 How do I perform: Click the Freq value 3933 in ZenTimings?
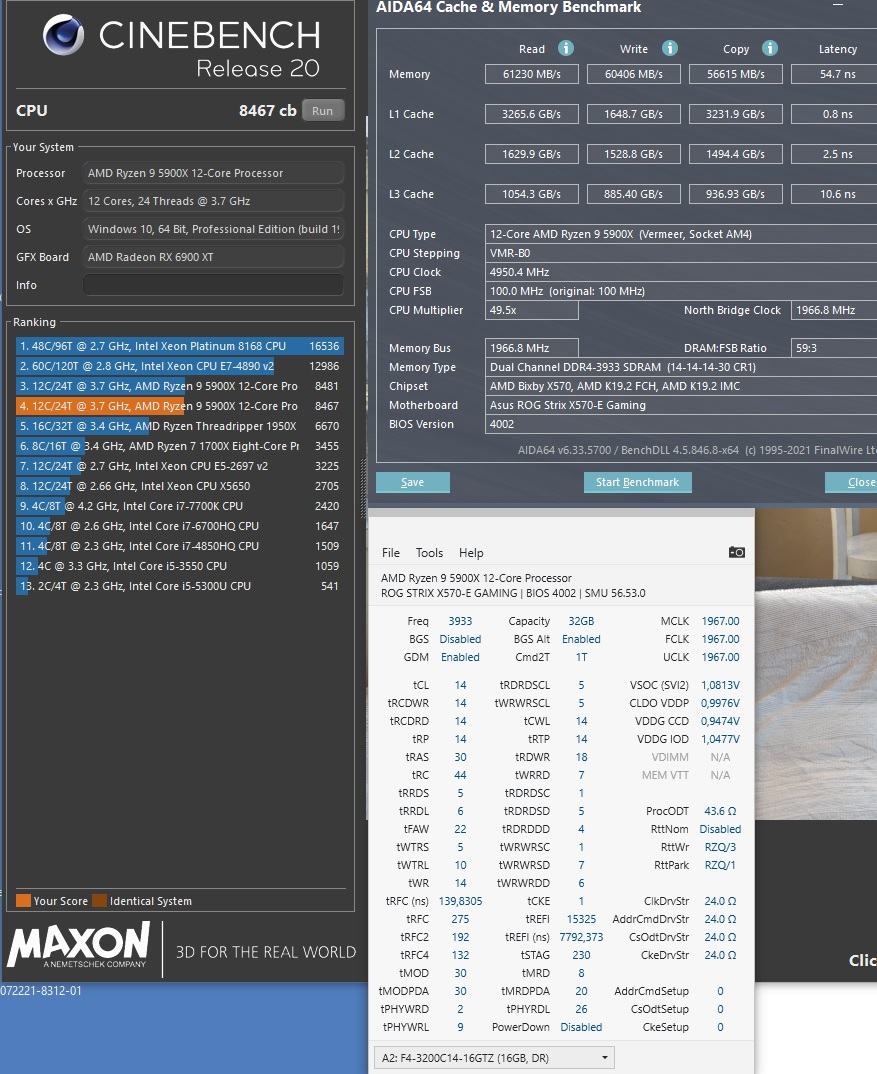pyautogui.click(x=460, y=621)
